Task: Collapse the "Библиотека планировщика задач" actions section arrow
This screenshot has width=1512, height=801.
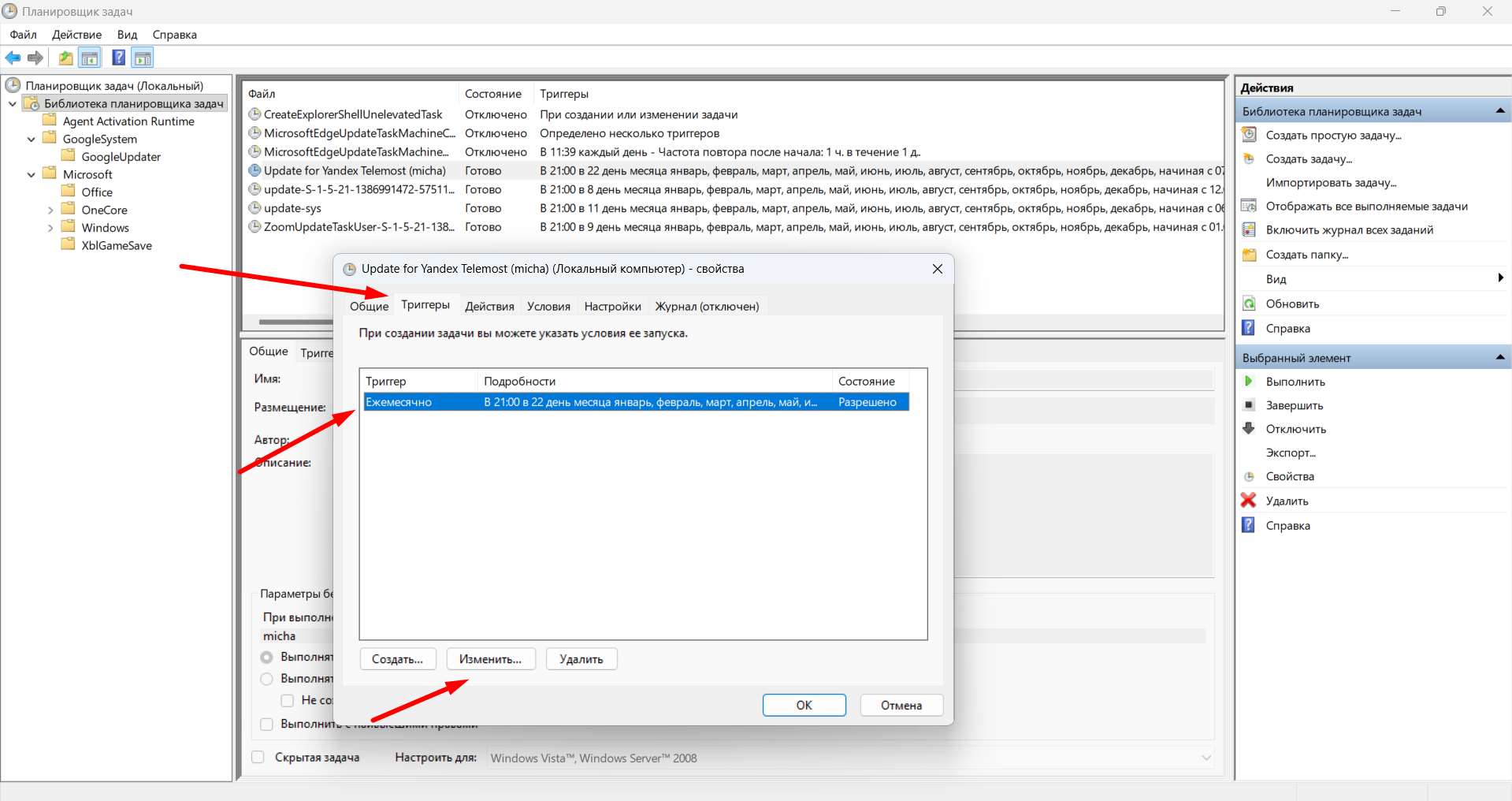Action: pos(1500,111)
